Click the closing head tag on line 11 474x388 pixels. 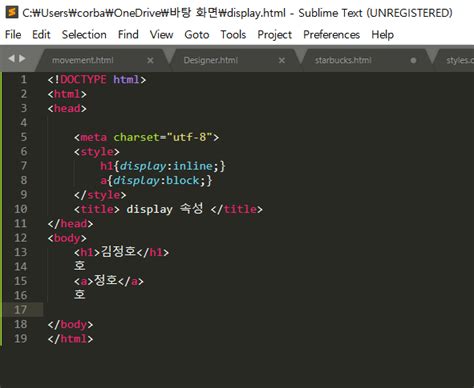pyautogui.click(x=70, y=223)
